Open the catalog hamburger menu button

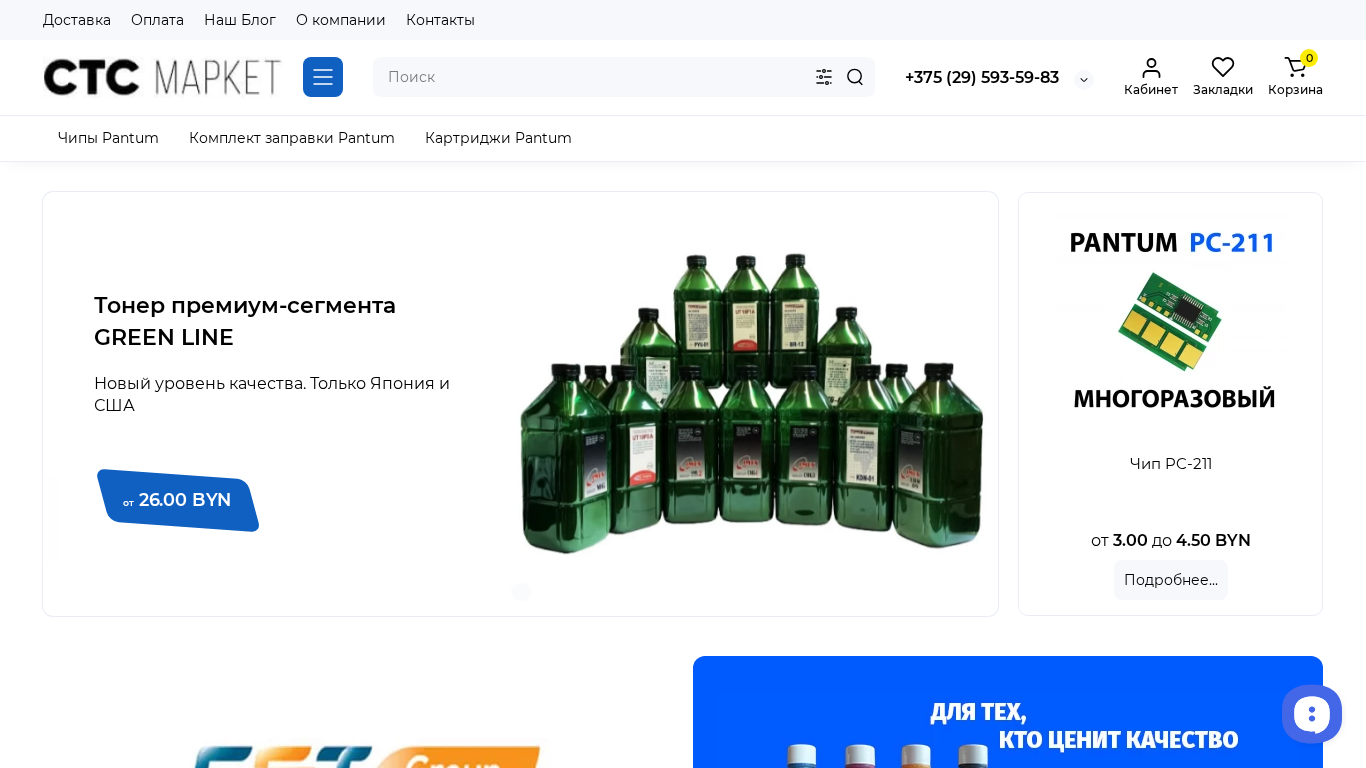[x=323, y=77]
